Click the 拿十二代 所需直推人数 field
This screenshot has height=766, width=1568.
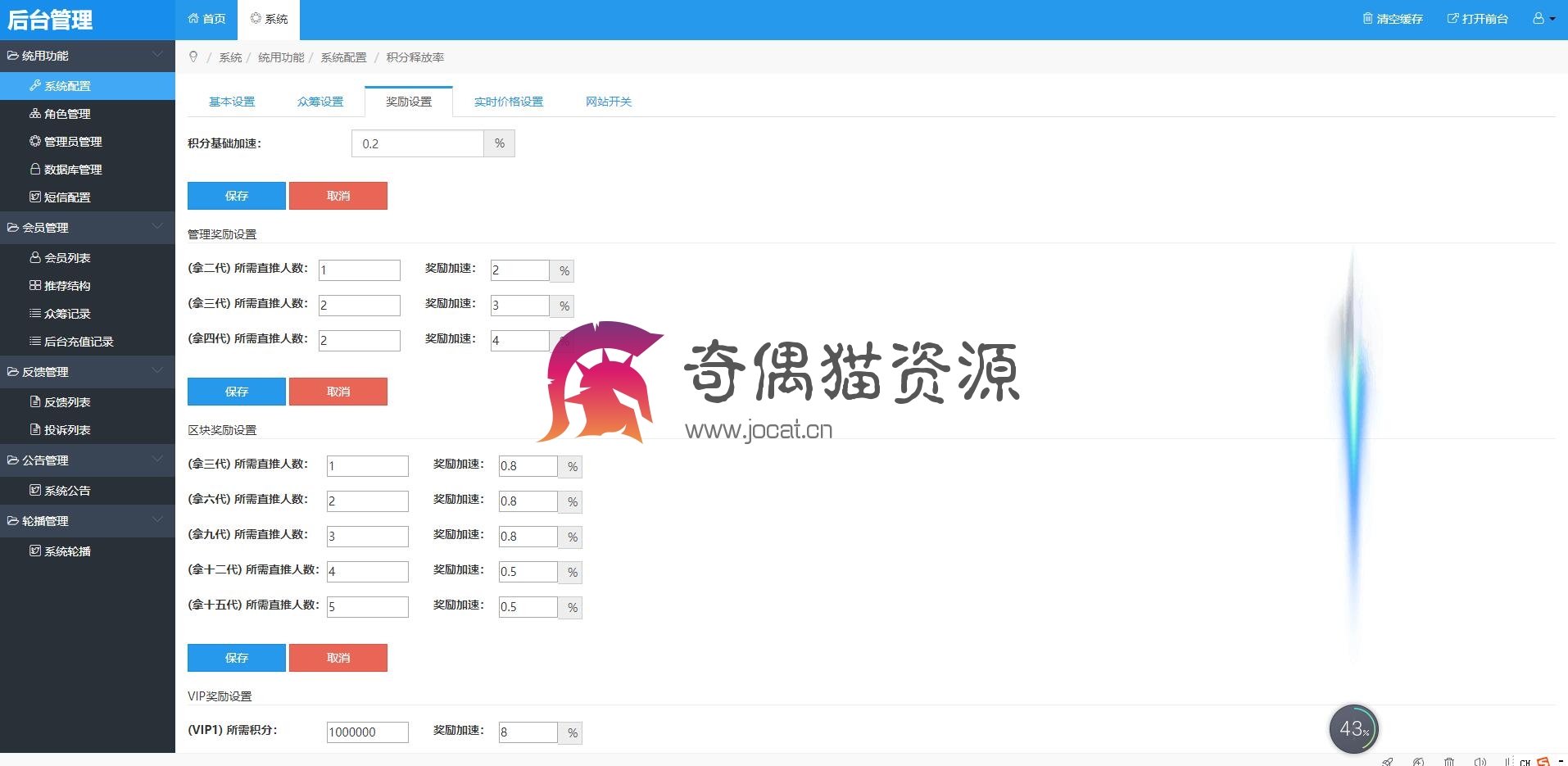click(368, 572)
